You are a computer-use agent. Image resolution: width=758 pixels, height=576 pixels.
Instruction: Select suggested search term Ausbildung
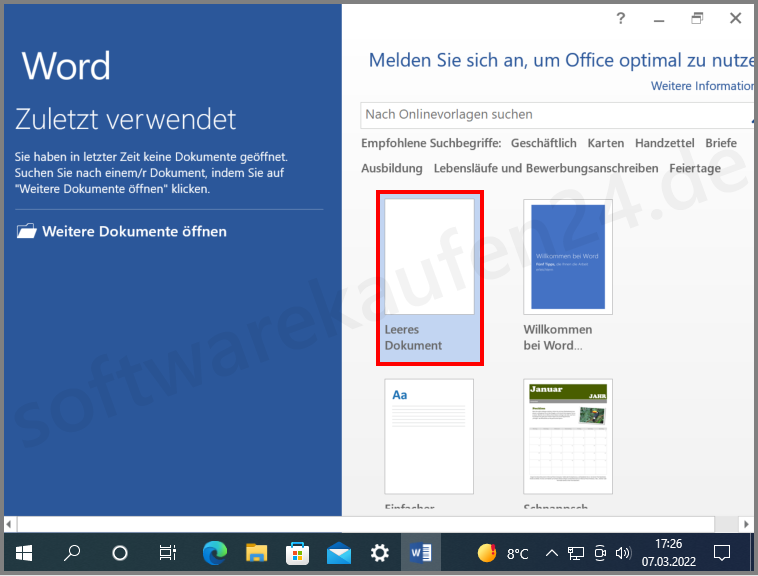click(x=392, y=168)
